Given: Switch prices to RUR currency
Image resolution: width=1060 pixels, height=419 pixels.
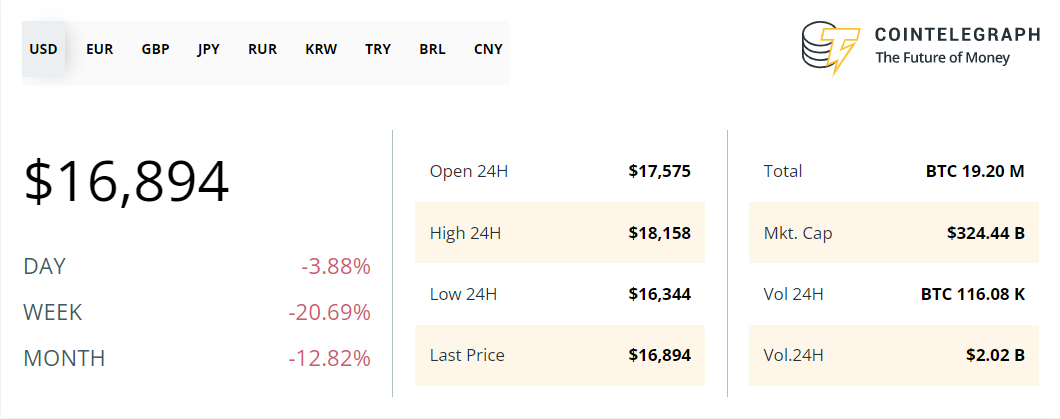Looking at the screenshot, I should click(x=262, y=49).
